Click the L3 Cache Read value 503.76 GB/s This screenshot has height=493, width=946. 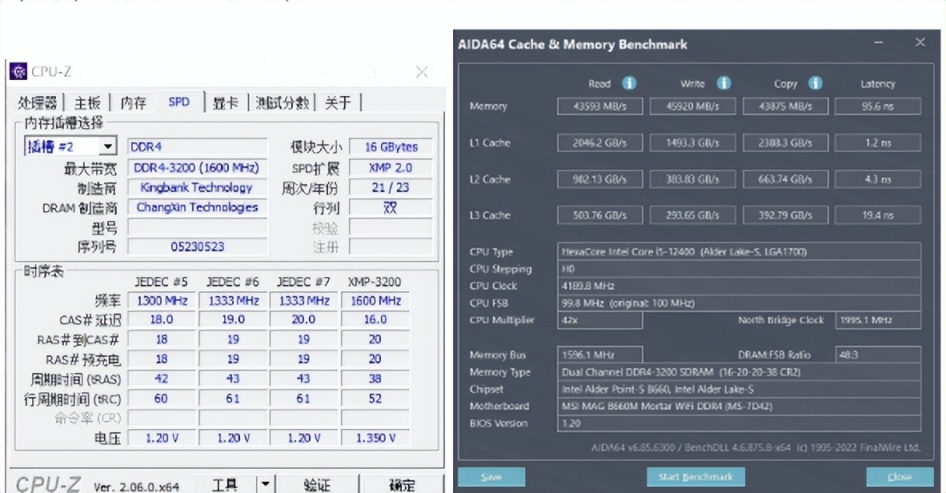coord(600,215)
